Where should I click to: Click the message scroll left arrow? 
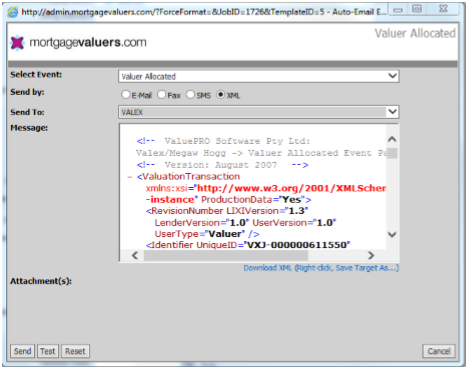[x=135, y=255]
